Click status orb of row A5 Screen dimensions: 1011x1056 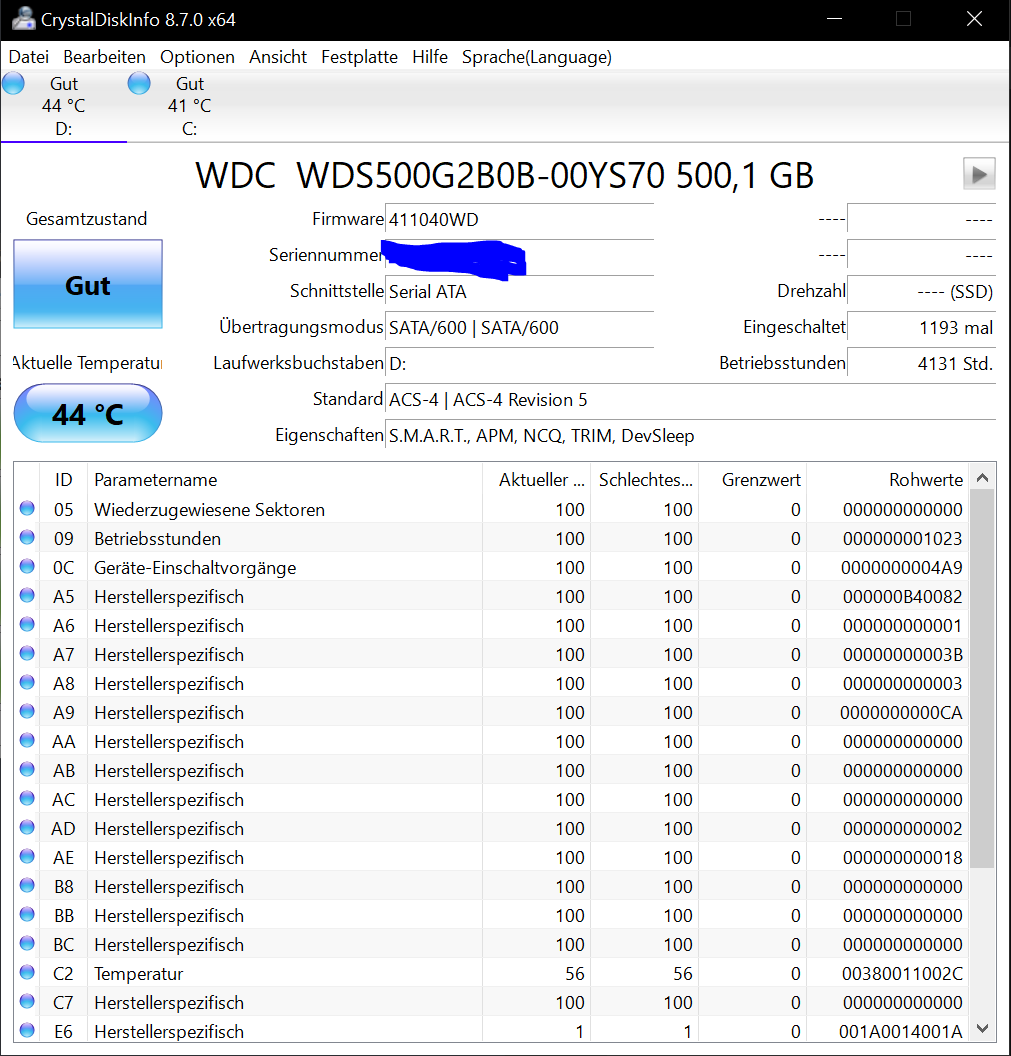click(27, 595)
